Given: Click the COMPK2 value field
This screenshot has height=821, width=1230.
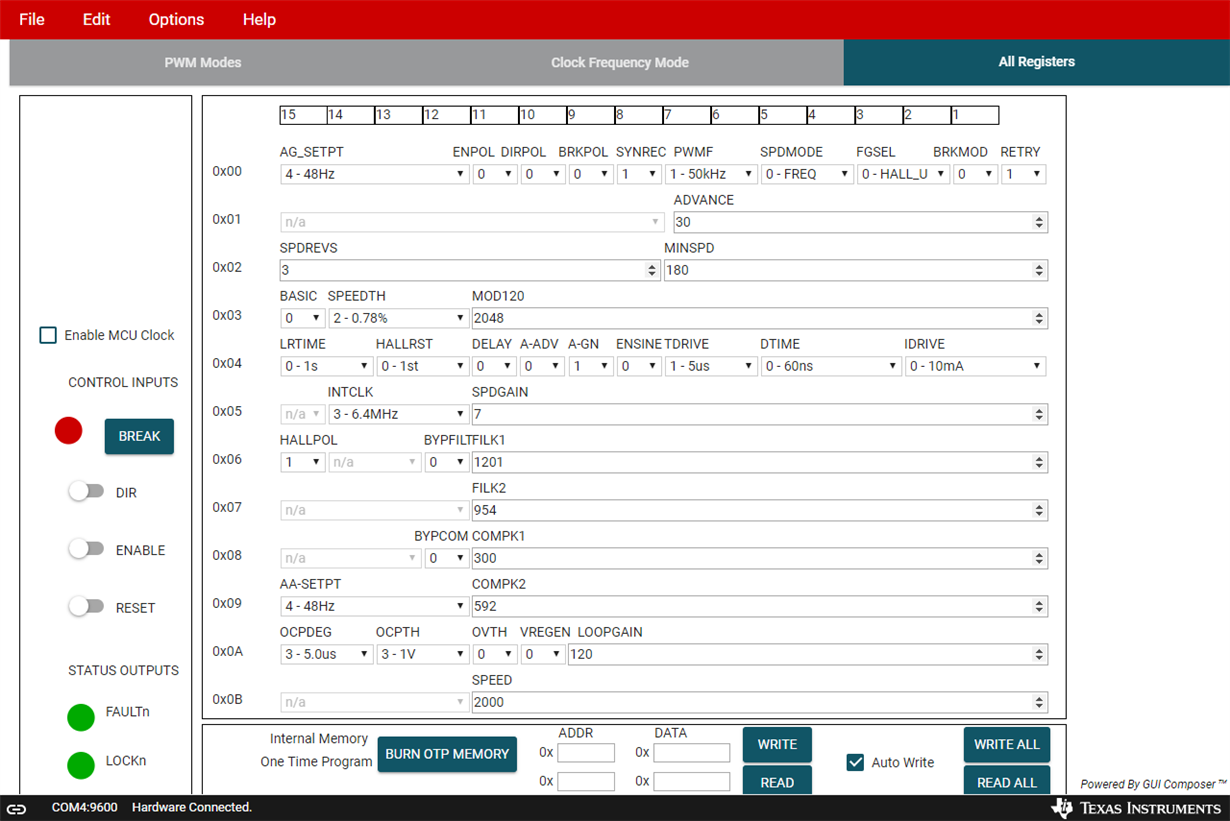Looking at the screenshot, I should 760,606.
